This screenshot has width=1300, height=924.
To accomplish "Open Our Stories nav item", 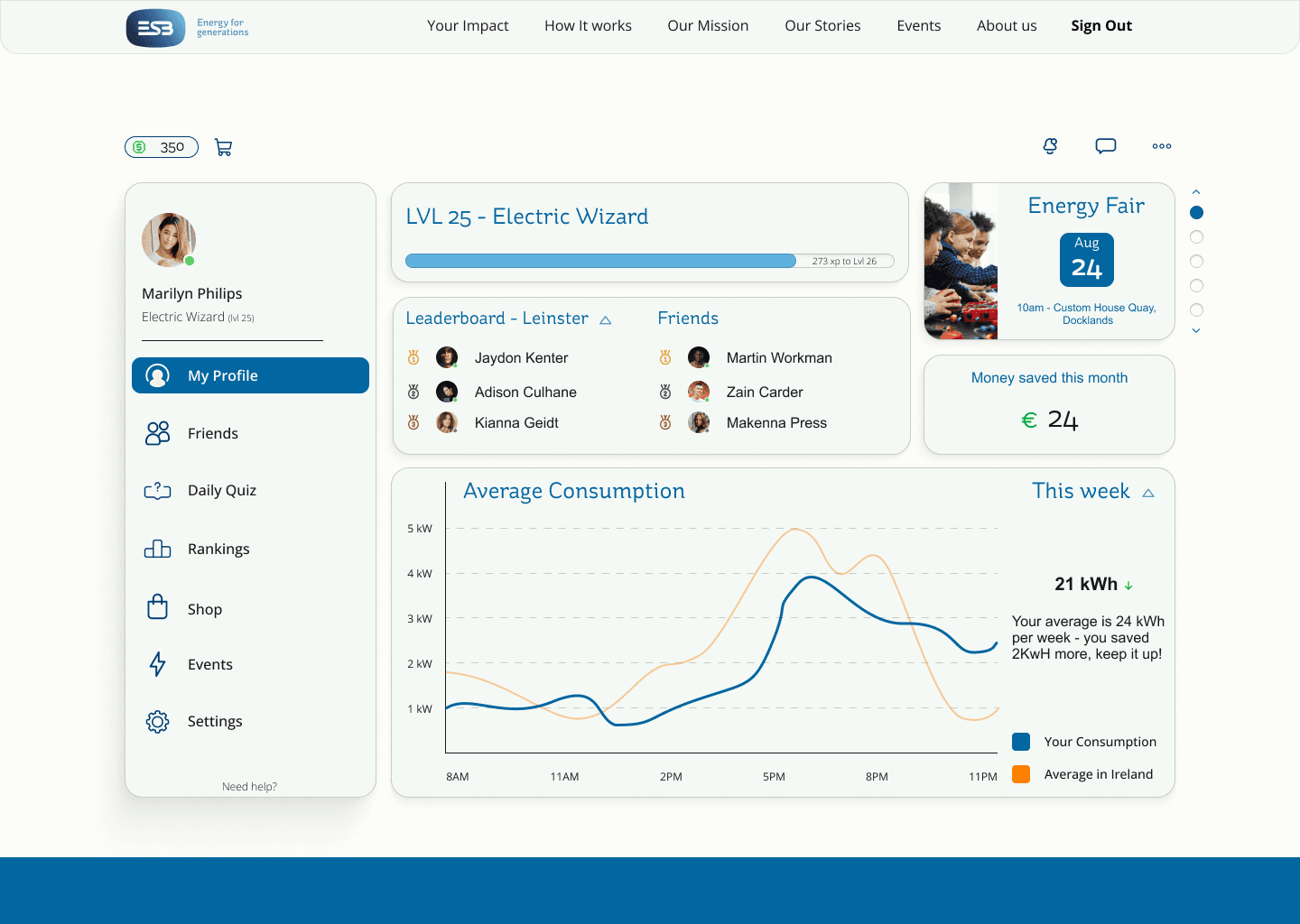I will coord(822,26).
